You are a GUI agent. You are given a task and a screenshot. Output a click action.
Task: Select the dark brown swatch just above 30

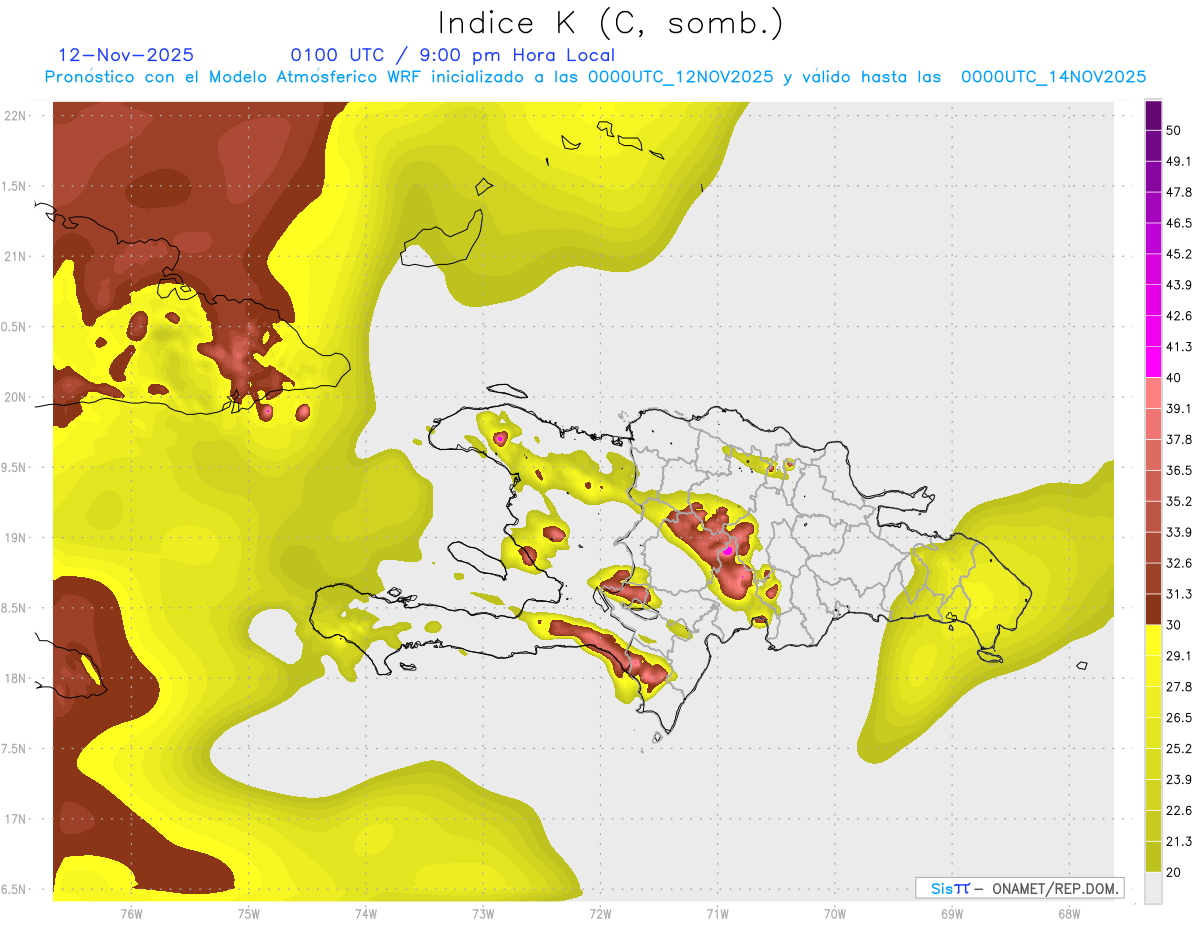point(1153,609)
